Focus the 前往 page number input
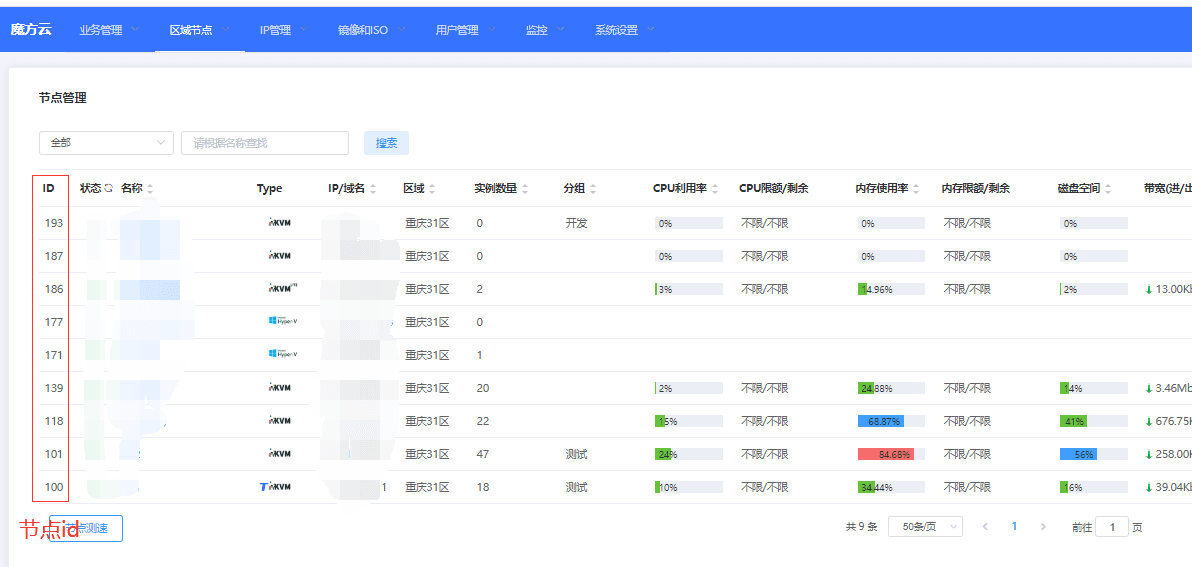The image size is (1192, 567). click(1112, 527)
